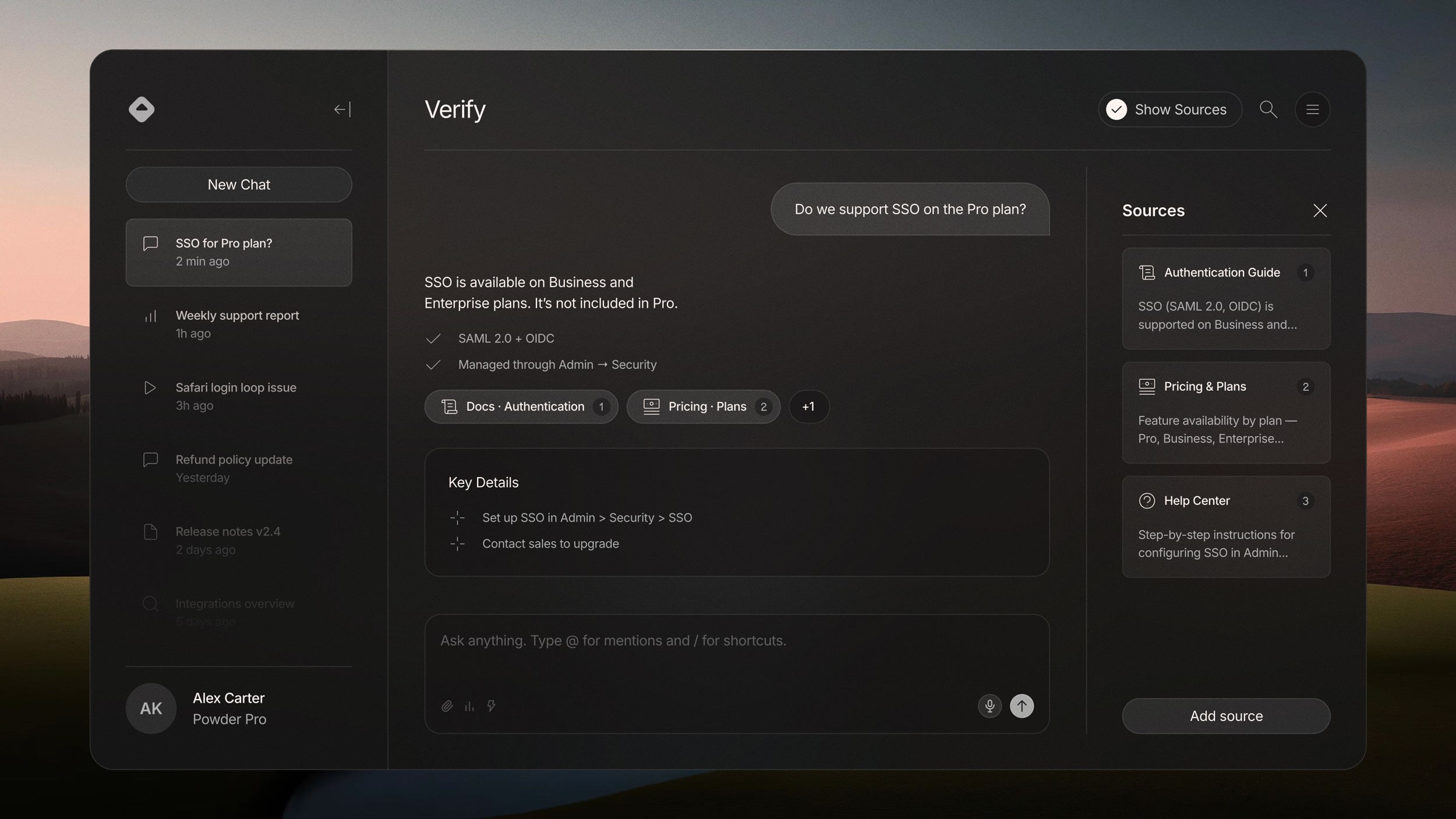Image resolution: width=1456 pixels, height=819 pixels.
Task: Click the paperclip attach icon
Action: tap(447, 706)
